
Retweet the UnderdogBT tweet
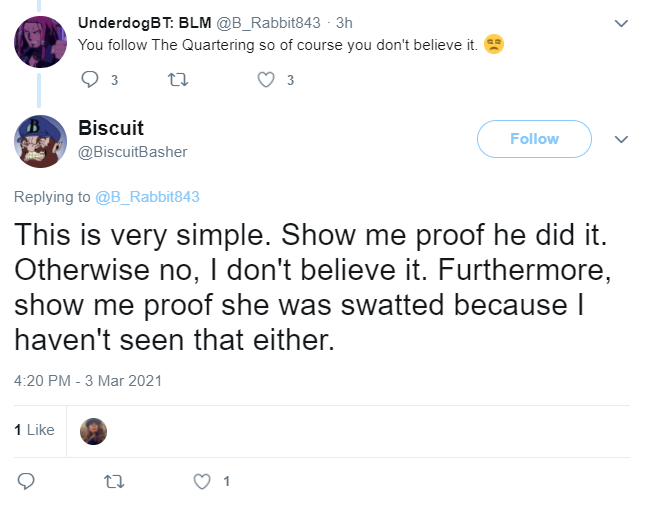click(178, 79)
